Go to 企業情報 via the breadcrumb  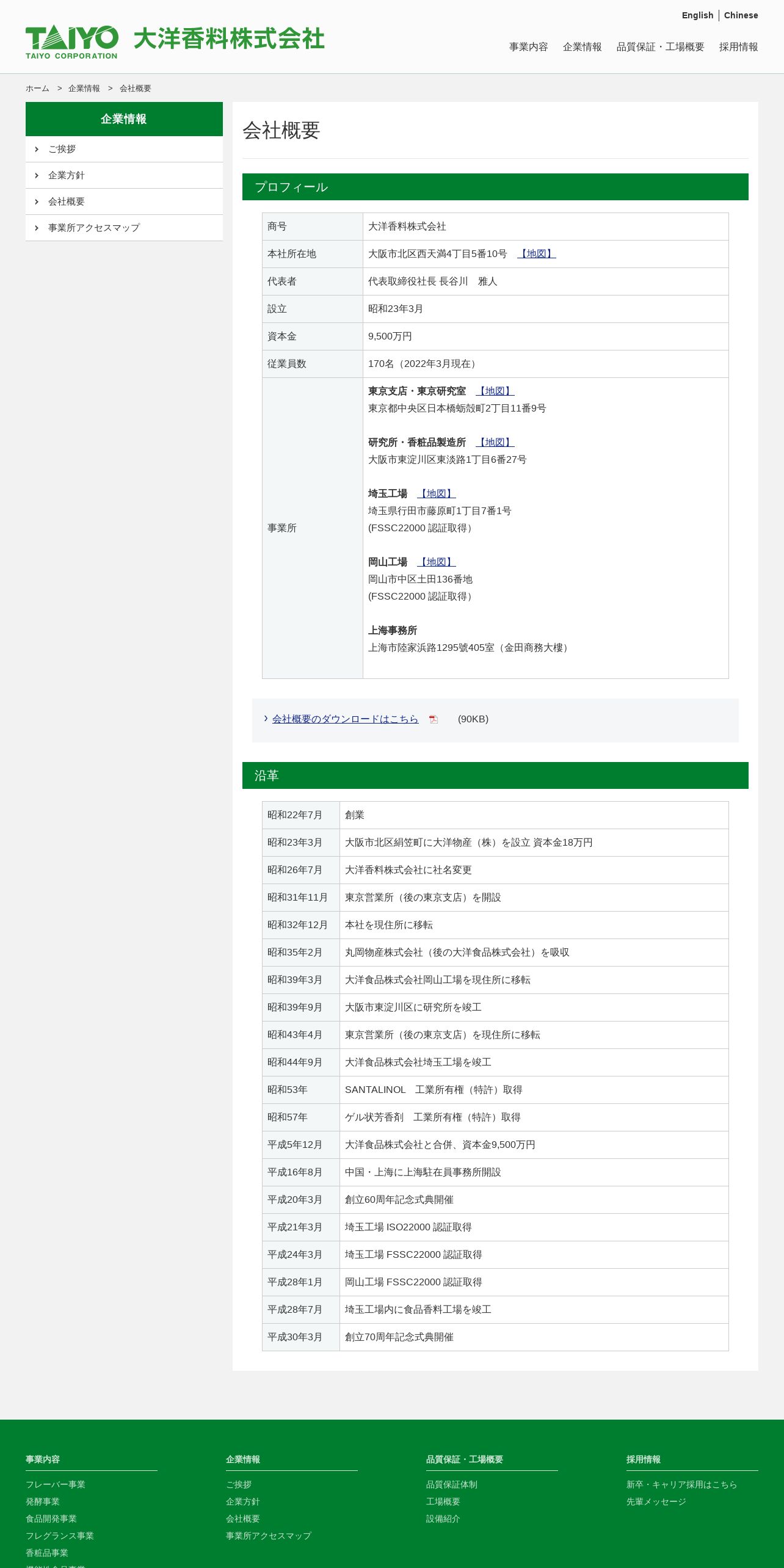click(84, 89)
